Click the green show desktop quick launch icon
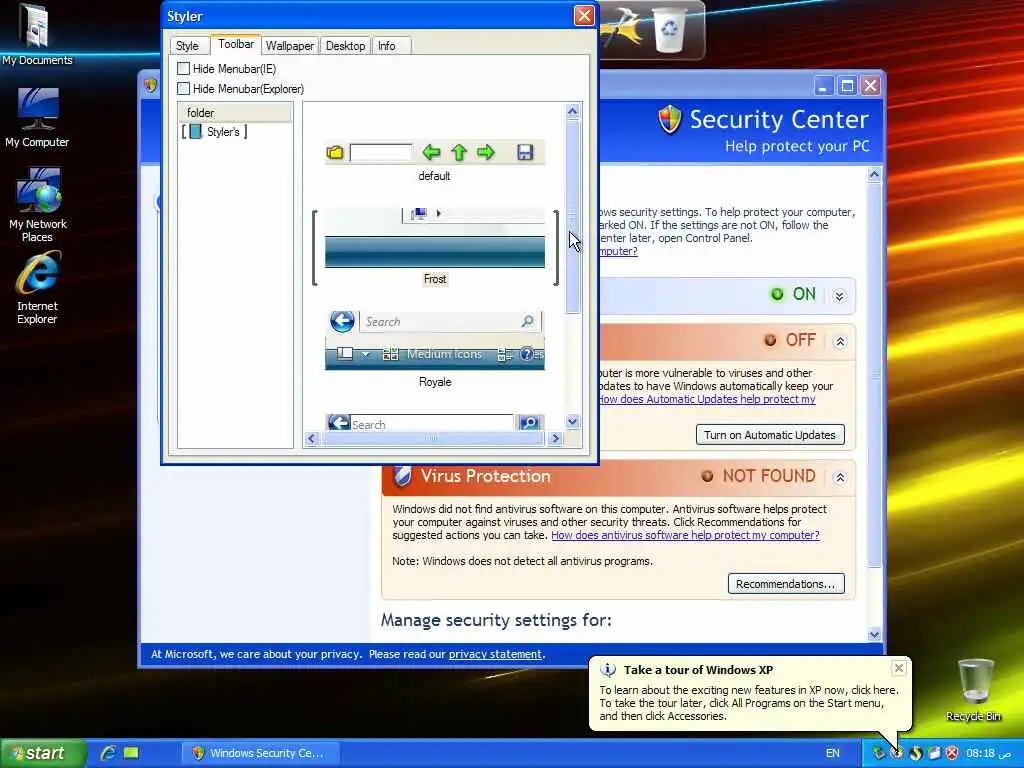This screenshot has height=768, width=1024. (x=131, y=753)
